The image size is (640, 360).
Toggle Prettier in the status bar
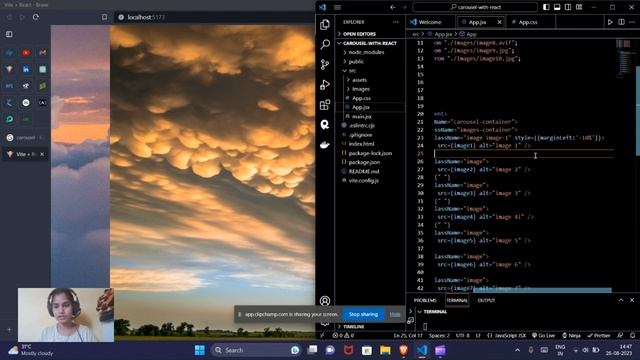pyautogui.click(x=598, y=336)
